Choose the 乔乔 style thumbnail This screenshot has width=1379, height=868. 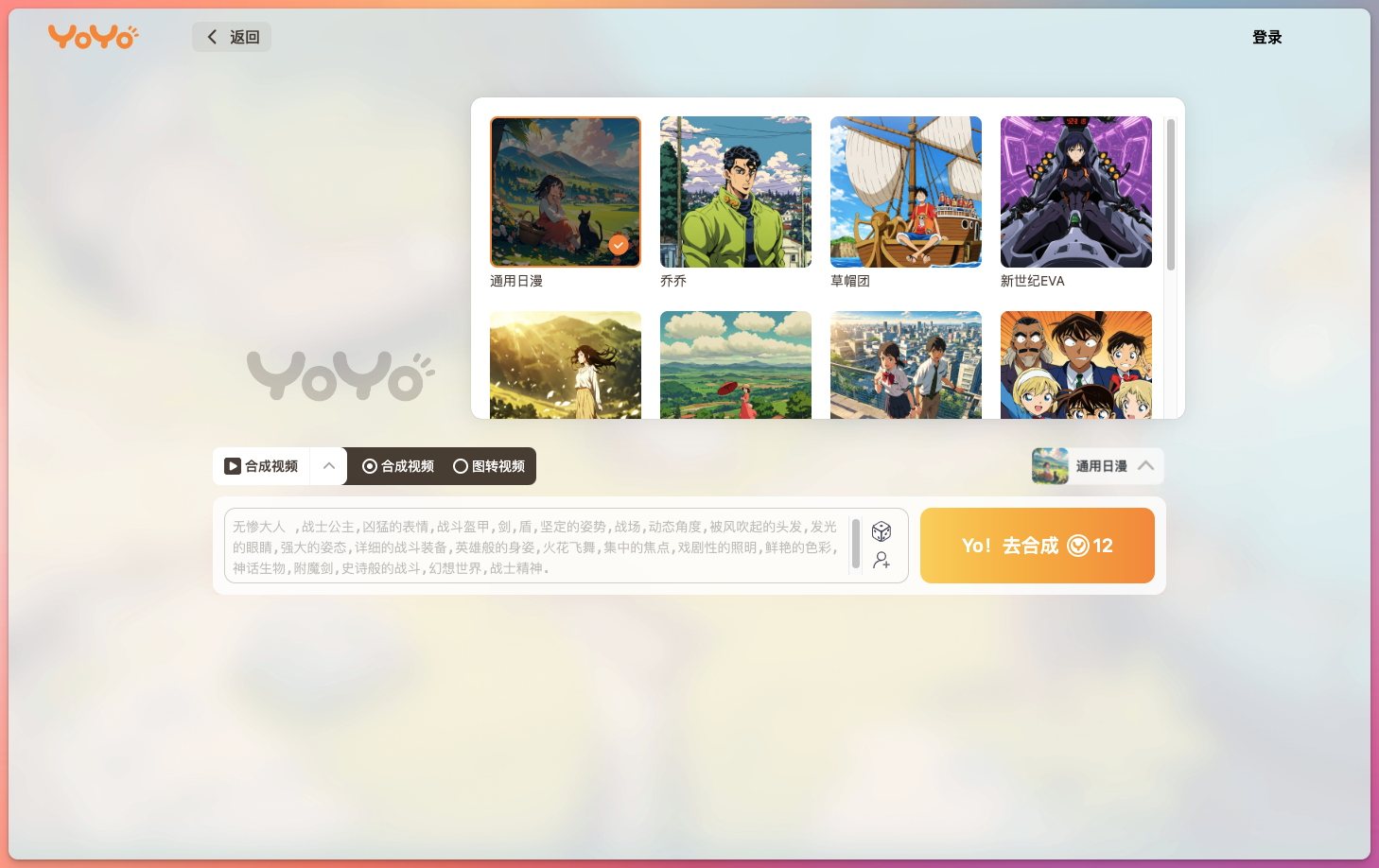click(736, 192)
